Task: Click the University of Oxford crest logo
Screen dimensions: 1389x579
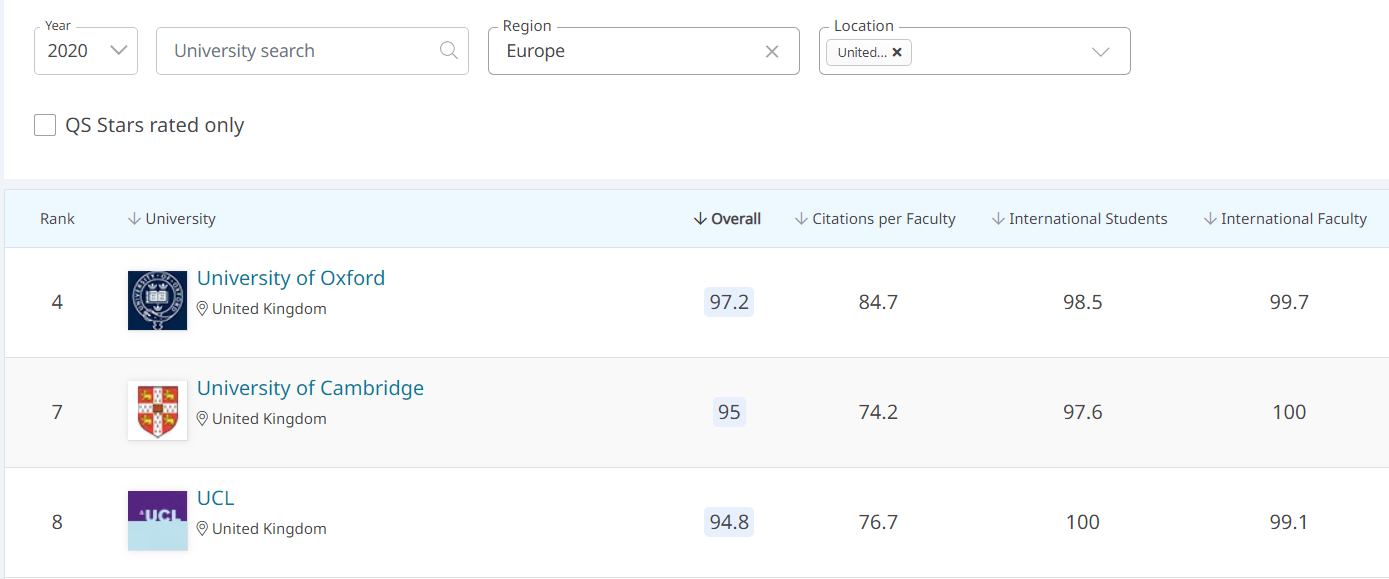Action: (158, 301)
